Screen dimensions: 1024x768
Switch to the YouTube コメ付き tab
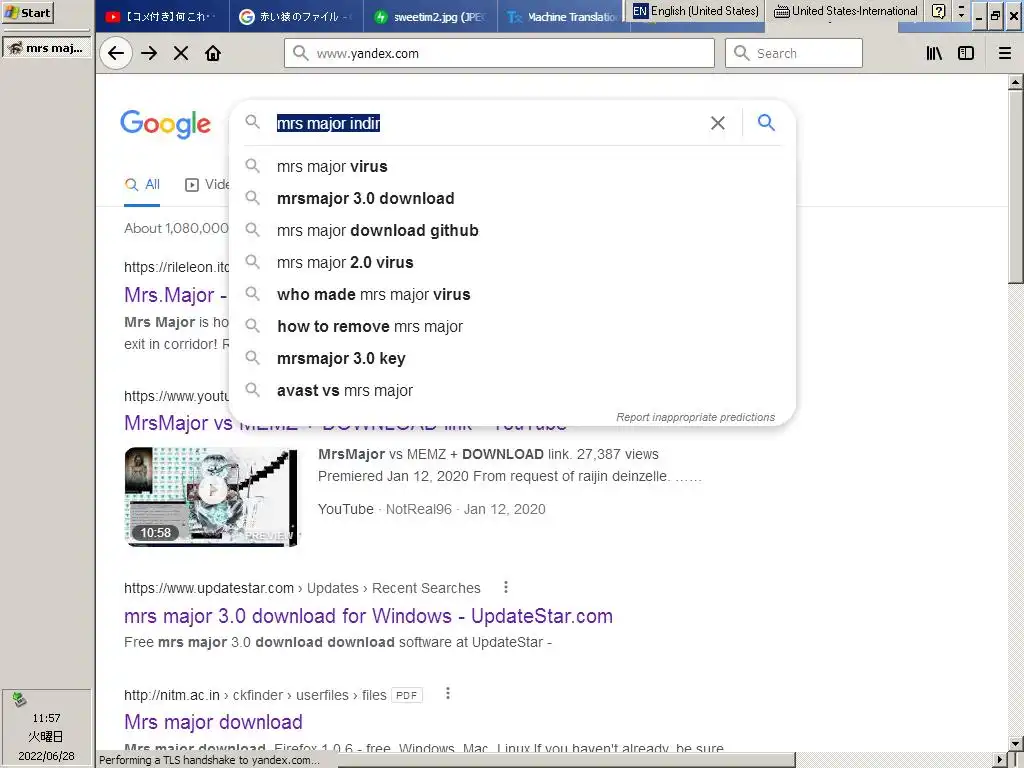tap(162, 16)
